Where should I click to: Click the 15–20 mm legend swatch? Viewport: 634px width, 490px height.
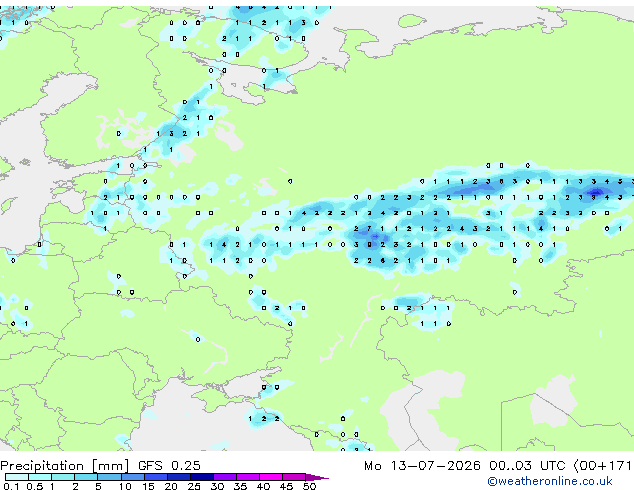(156, 477)
